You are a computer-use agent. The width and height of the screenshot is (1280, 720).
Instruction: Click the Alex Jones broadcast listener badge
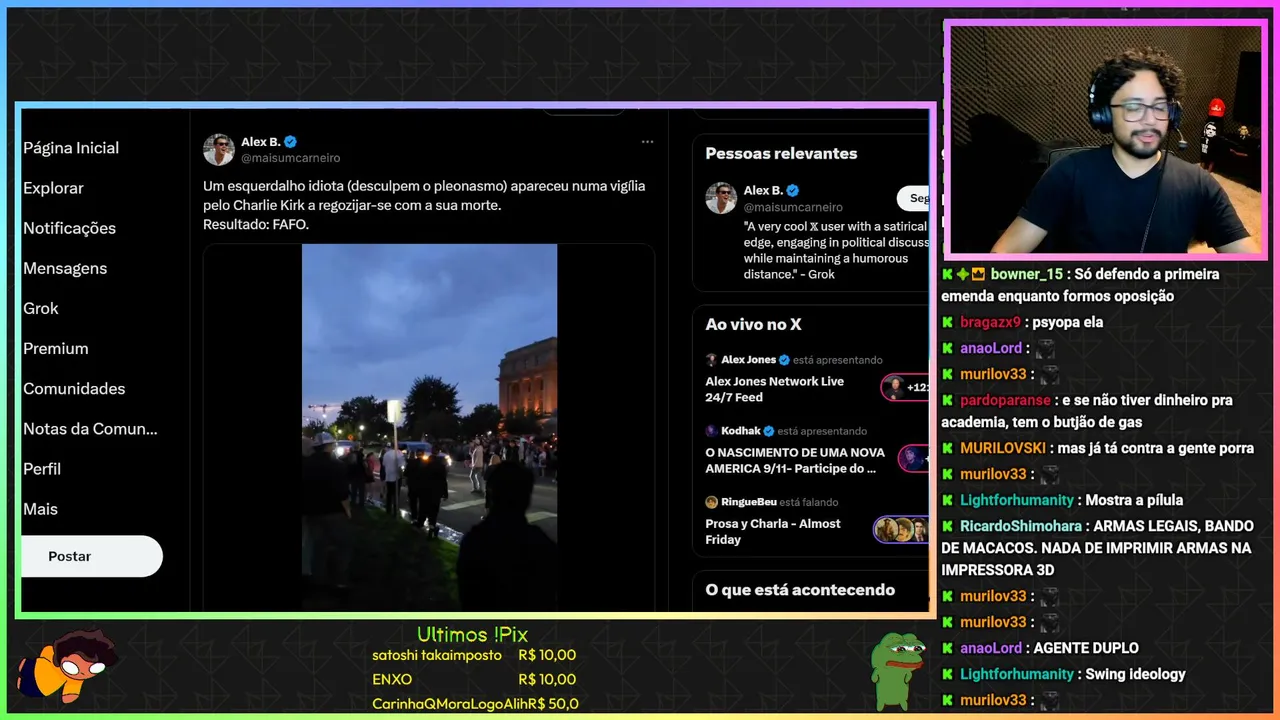pyautogui.click(x=905, y=387)
